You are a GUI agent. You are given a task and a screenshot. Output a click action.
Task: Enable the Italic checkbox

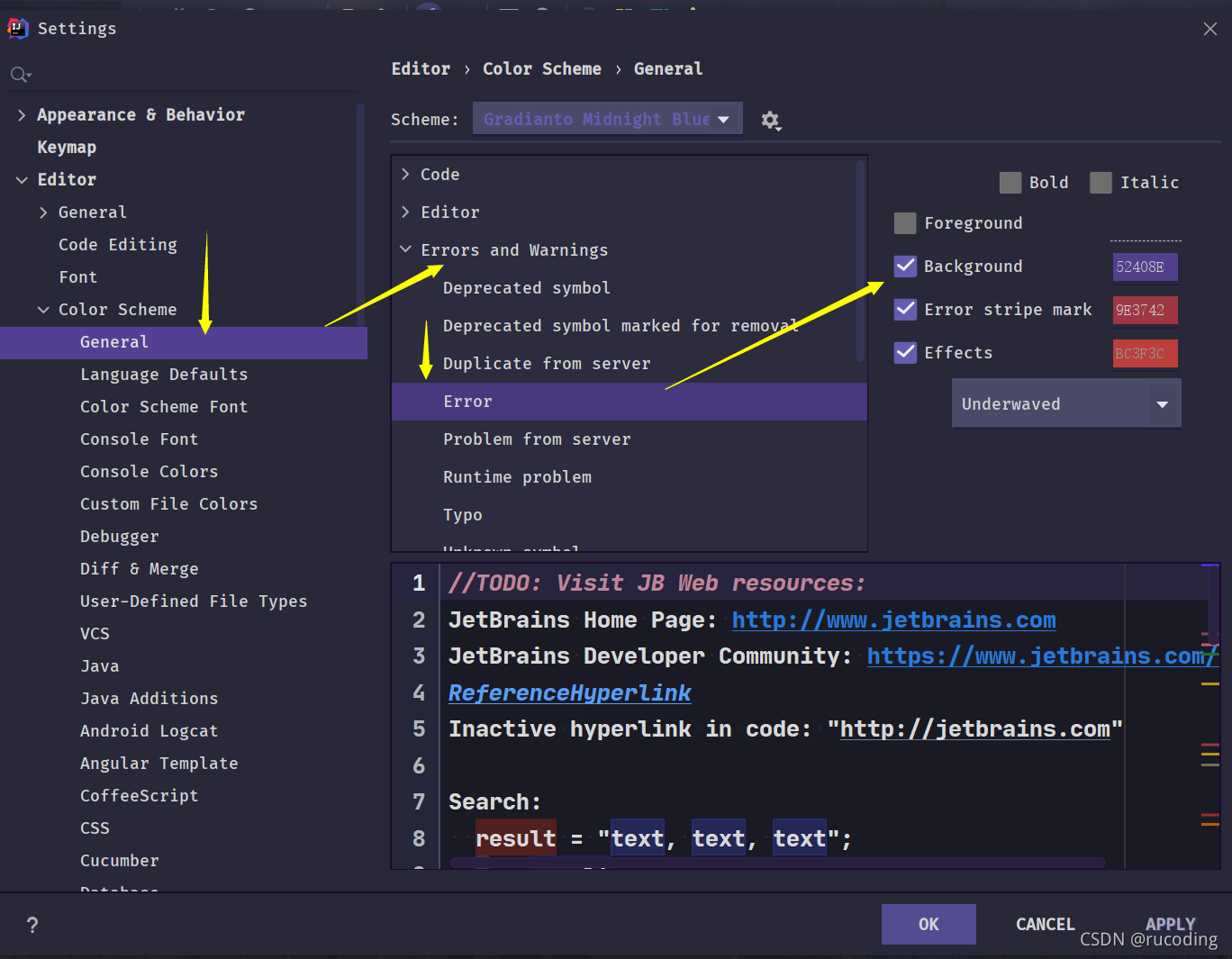1101,183
